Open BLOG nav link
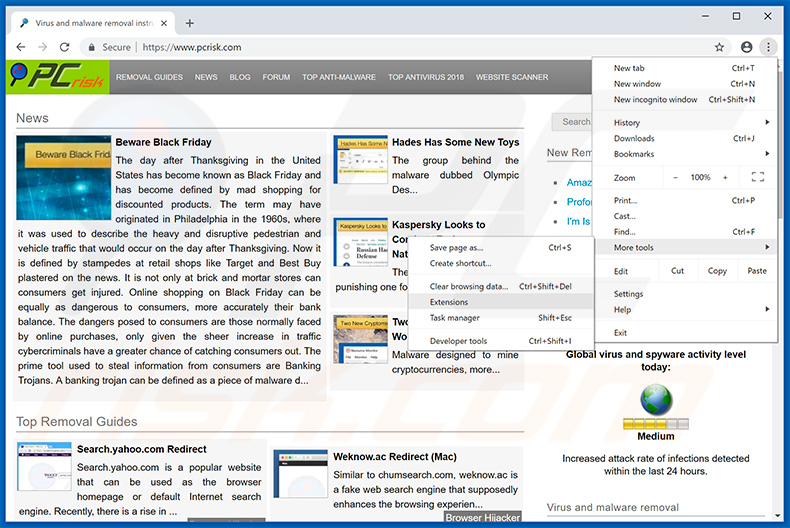Screen dimensions: 790x528 tap(240, 77)
